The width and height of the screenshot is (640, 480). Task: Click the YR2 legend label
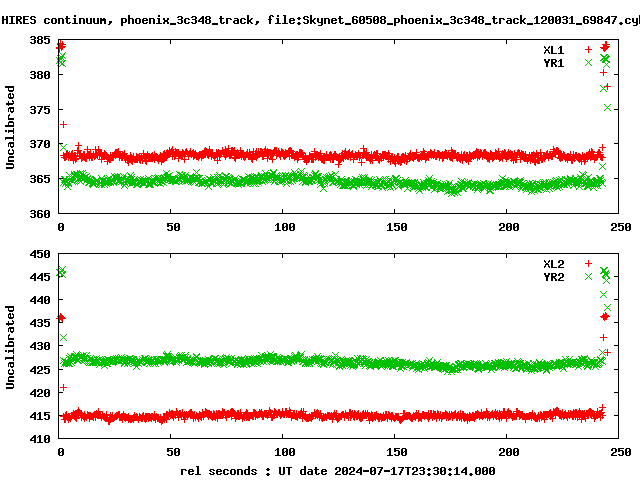click(553, 277)
